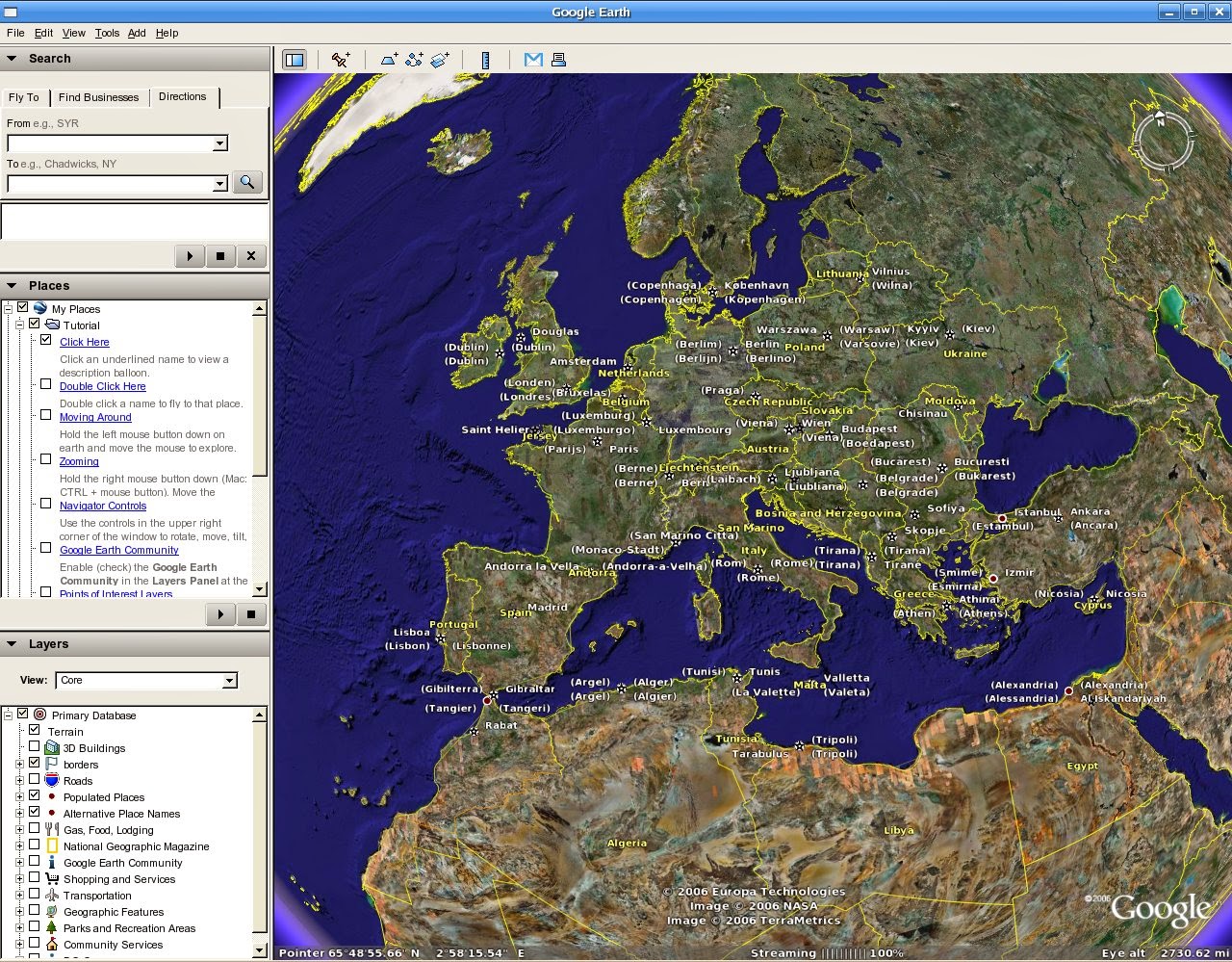Enable the 3D Buildings layer

coord(36,747)
